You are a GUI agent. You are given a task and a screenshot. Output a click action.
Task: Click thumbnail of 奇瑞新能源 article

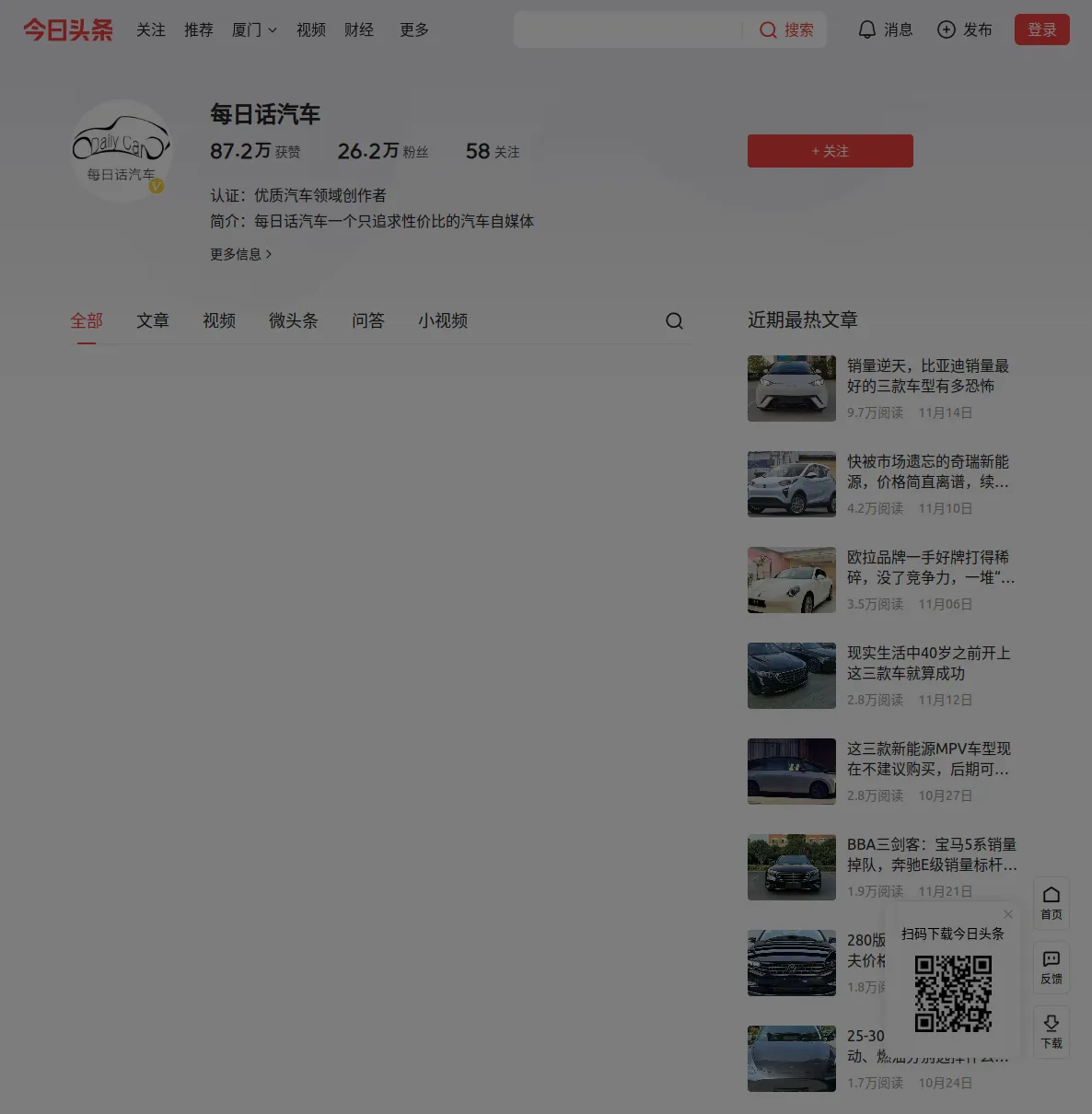[792, 484]
